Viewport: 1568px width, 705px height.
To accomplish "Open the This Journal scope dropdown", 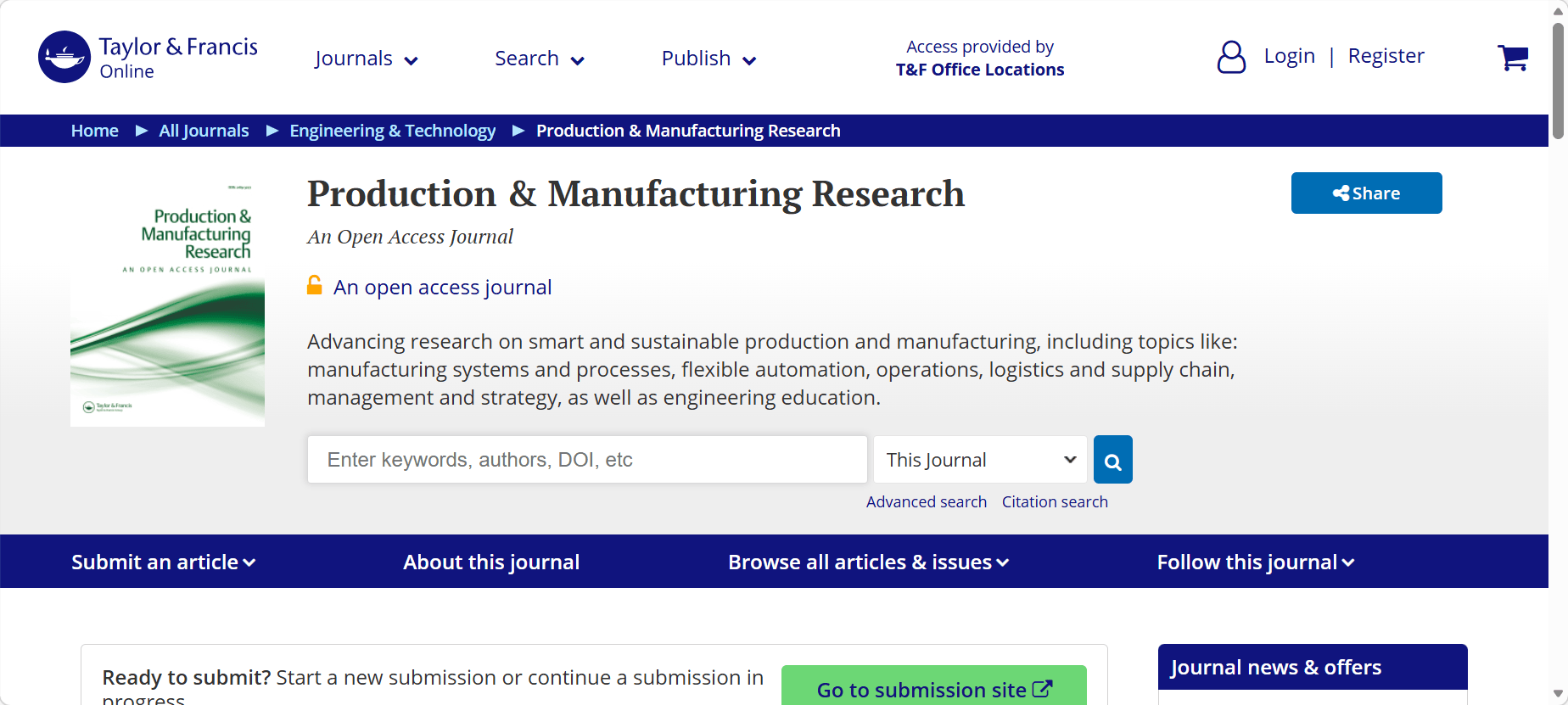I will click(x=980, y=460).
